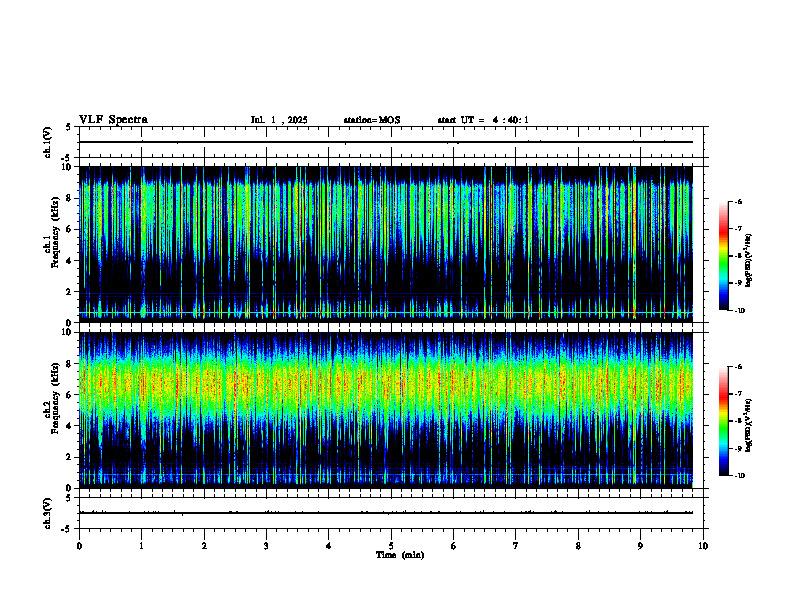Click the "ch.3(V)" waveform axis label

click(47, 513)
